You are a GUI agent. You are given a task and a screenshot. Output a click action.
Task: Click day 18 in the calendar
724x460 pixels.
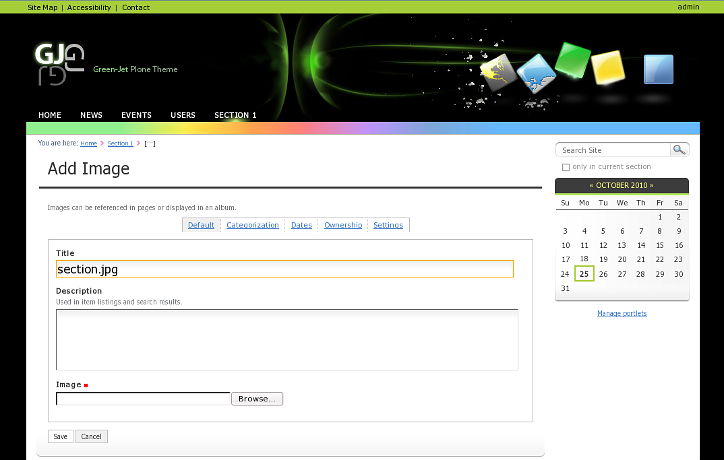(584, 259)
